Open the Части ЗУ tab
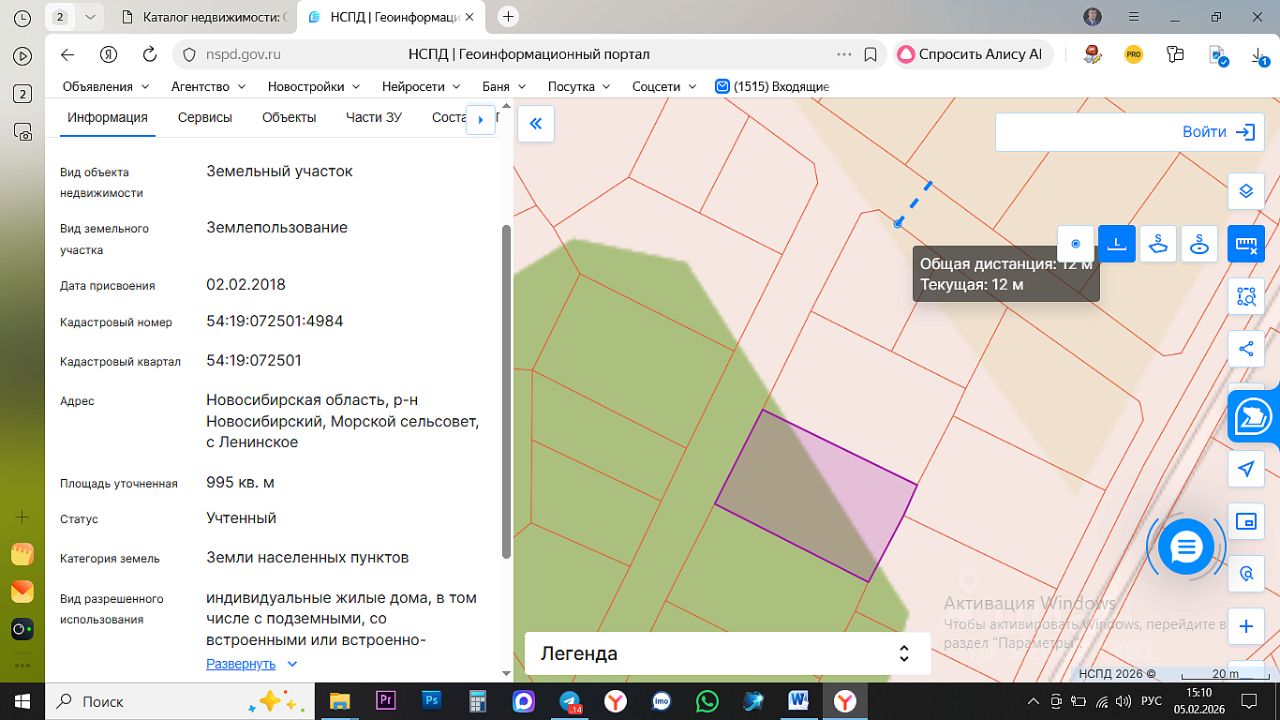The width and height of the screenshot is (1280, 720). click(x=374, y=117)
